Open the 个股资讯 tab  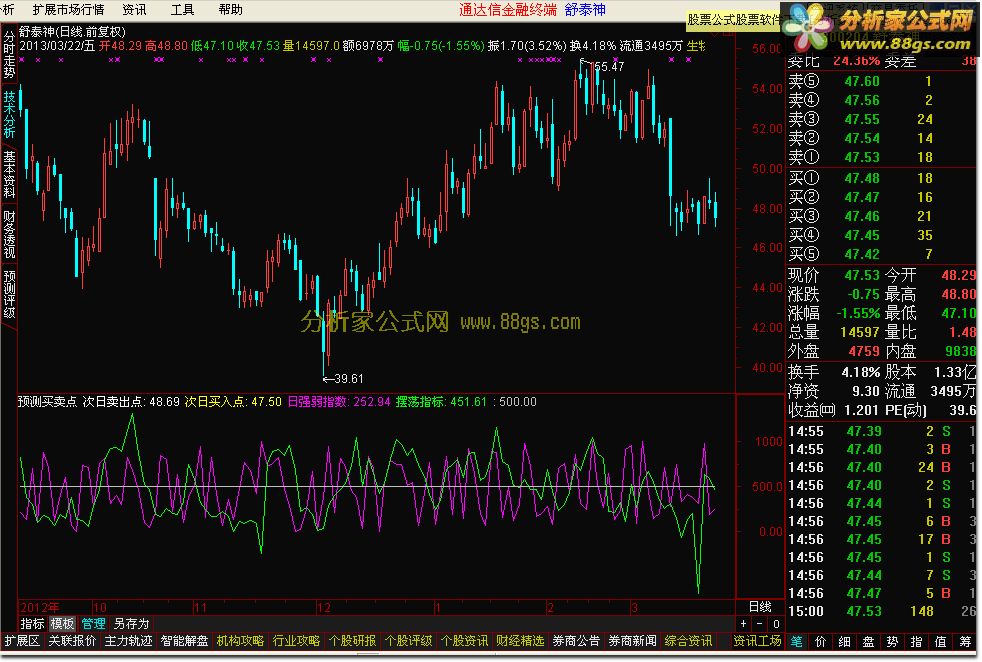464,641
